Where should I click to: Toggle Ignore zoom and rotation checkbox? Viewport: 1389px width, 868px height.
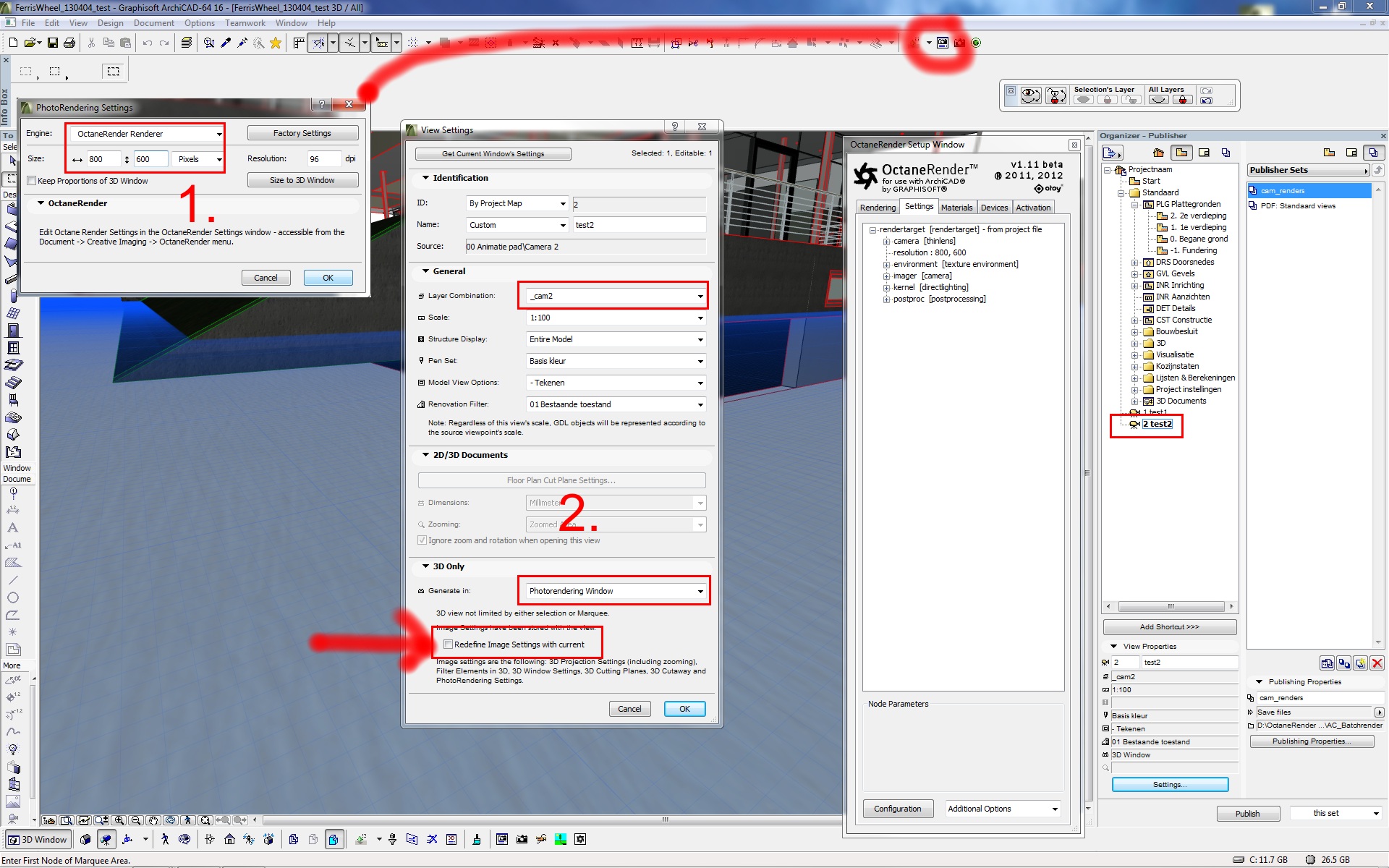[422, 540]
